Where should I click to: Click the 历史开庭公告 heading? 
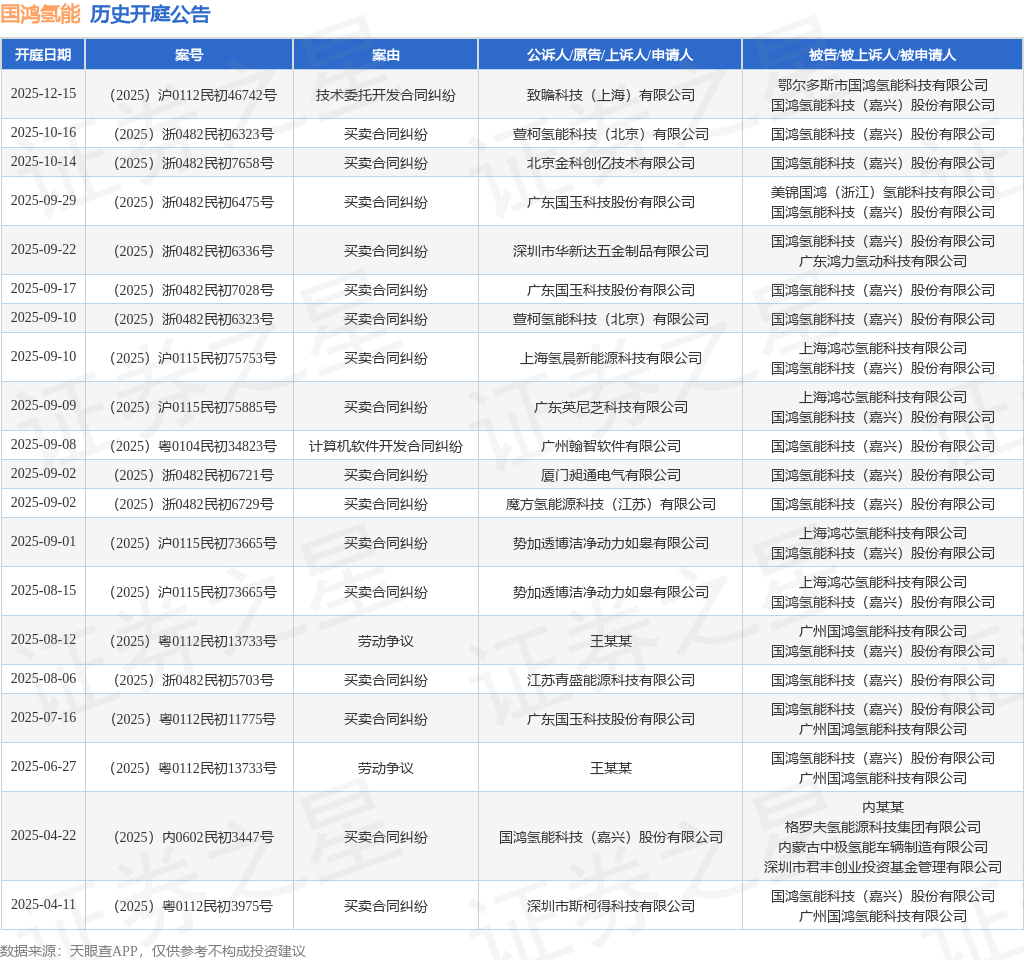[x=150, y=14]
